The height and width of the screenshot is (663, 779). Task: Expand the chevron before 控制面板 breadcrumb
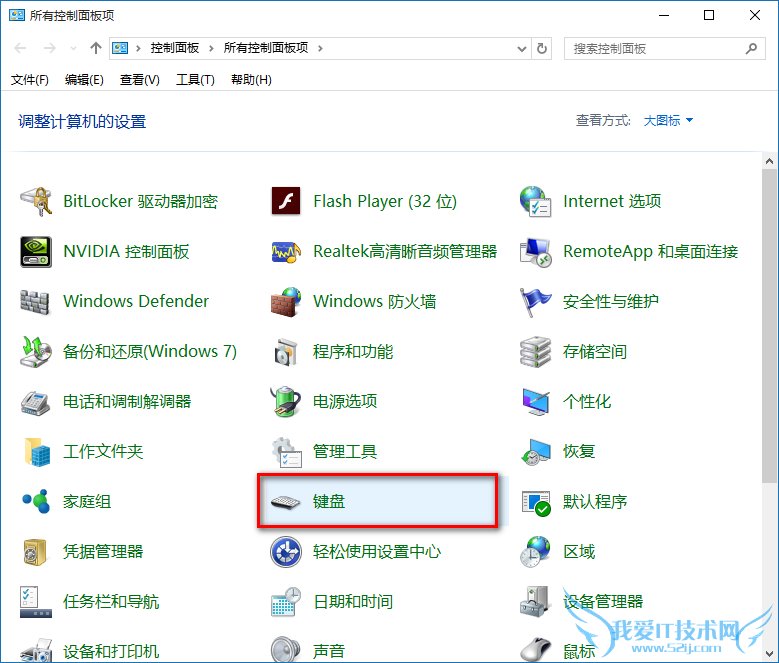coord(138,48)
